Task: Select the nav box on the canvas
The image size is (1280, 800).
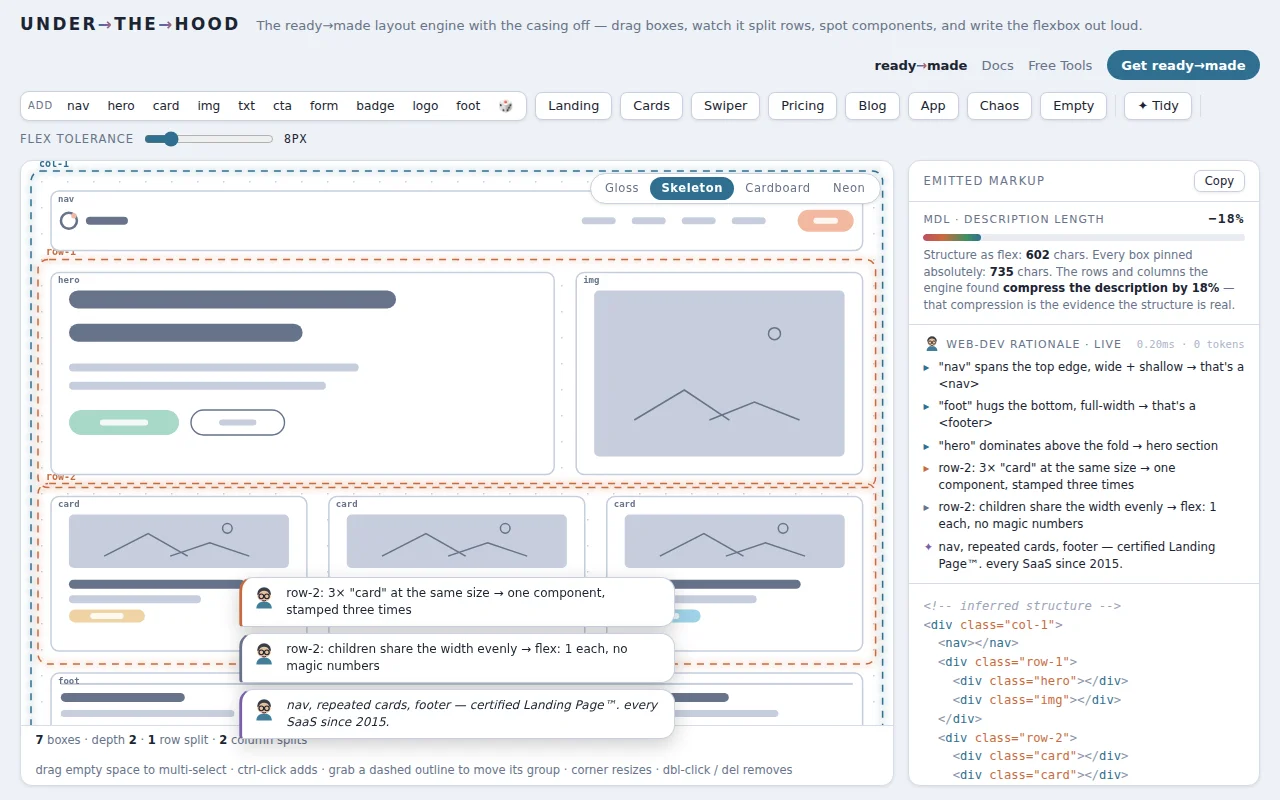Action: (x=456, y=221)
